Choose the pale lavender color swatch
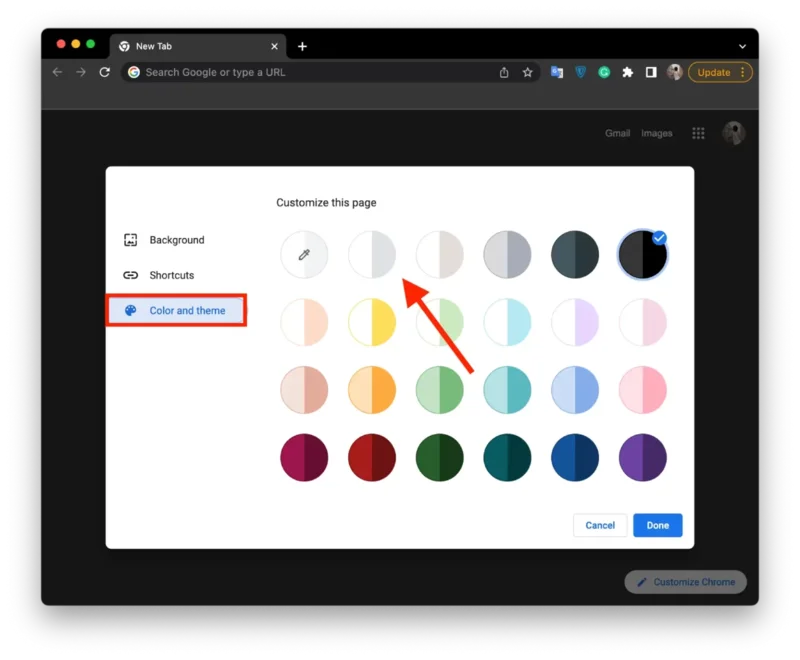This screenshot has width=800, height=660. tap(575, 322)
